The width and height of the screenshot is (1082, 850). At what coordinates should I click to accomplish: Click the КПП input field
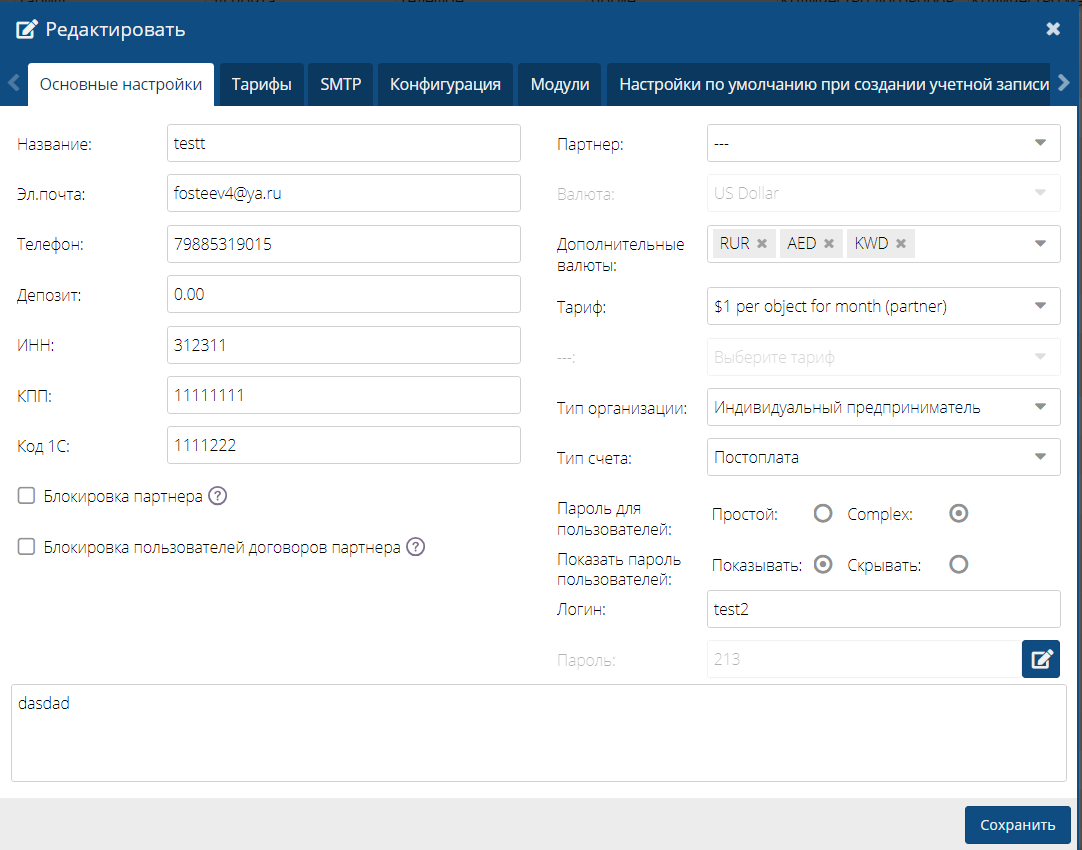pos(344,395)
